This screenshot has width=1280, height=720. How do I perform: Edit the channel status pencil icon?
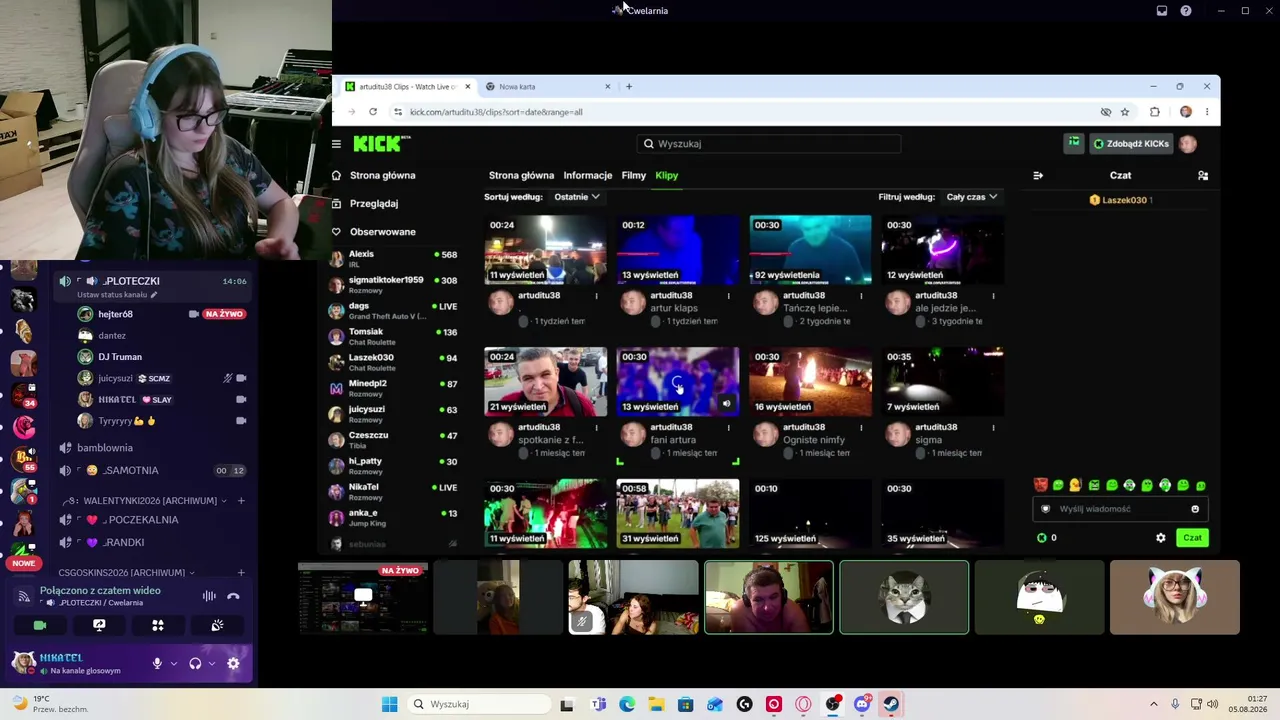(x=153, y=295)
